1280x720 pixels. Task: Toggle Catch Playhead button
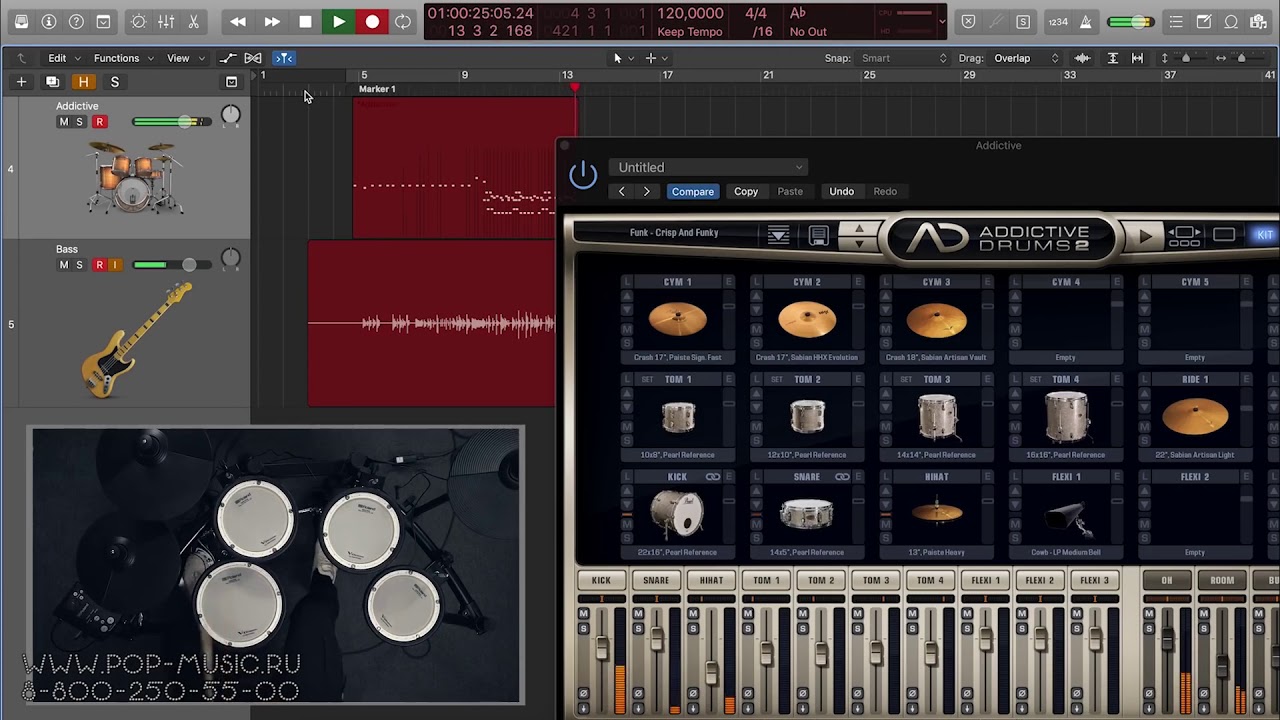pos(284,58)
